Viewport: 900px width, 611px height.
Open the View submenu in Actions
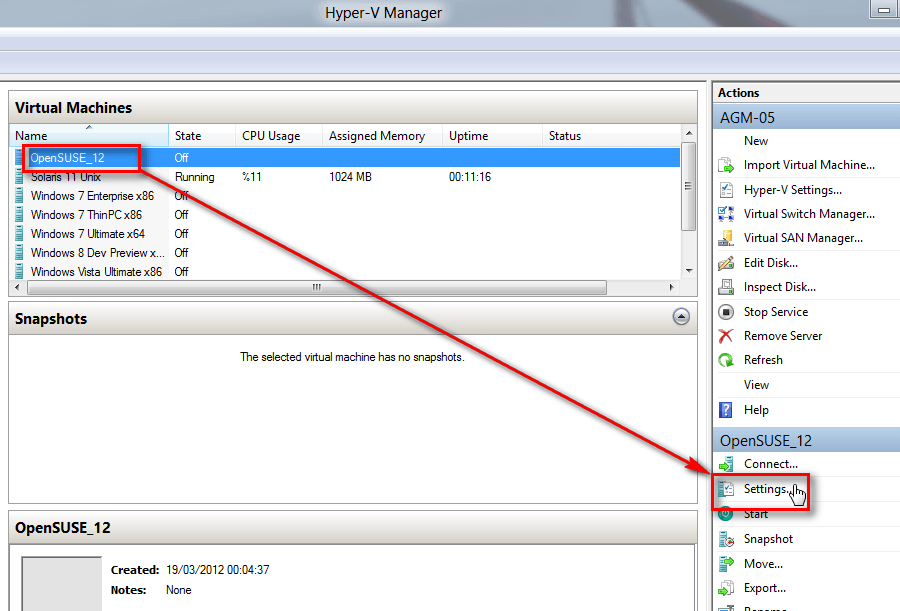click(756, 385)
